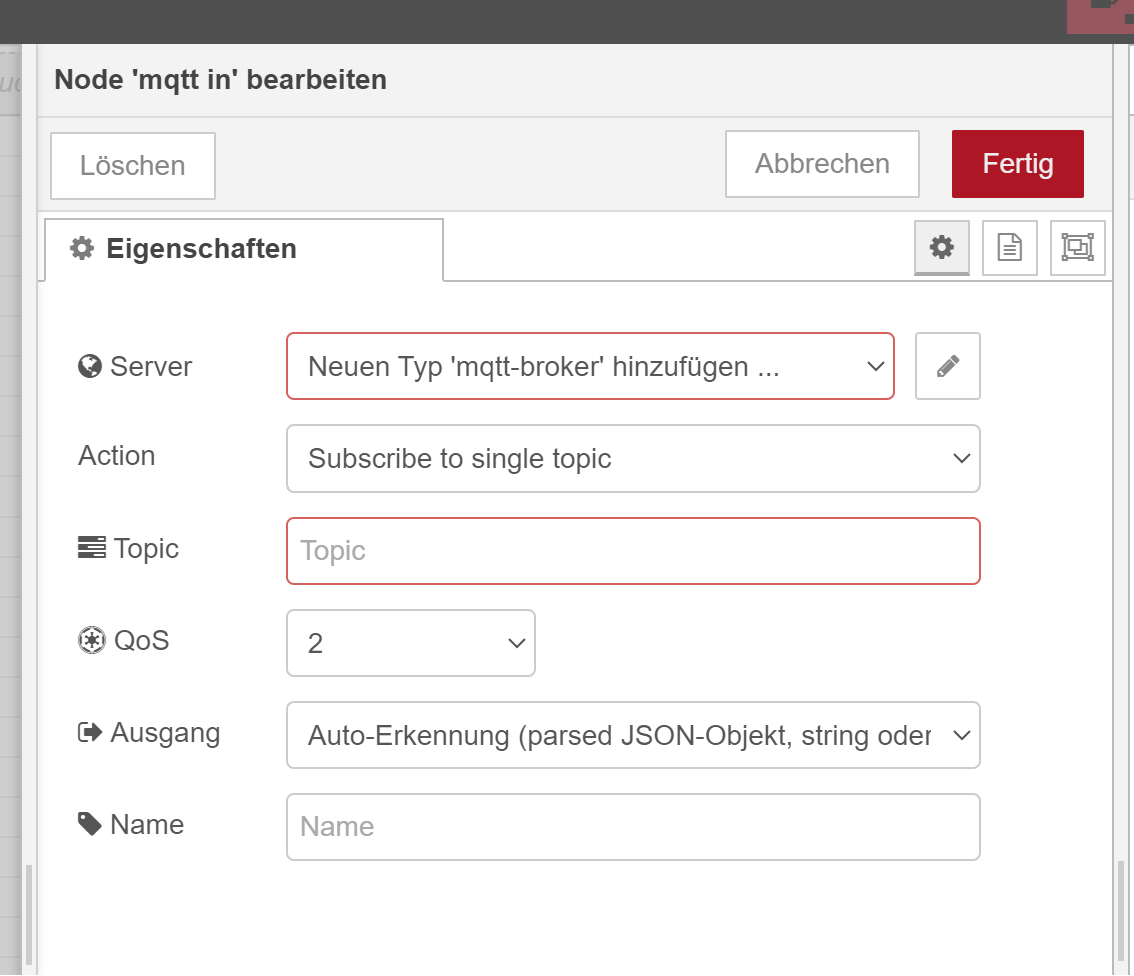Click the Löschen button
This screenshot has height=976, width=1134.
(132, 166)
